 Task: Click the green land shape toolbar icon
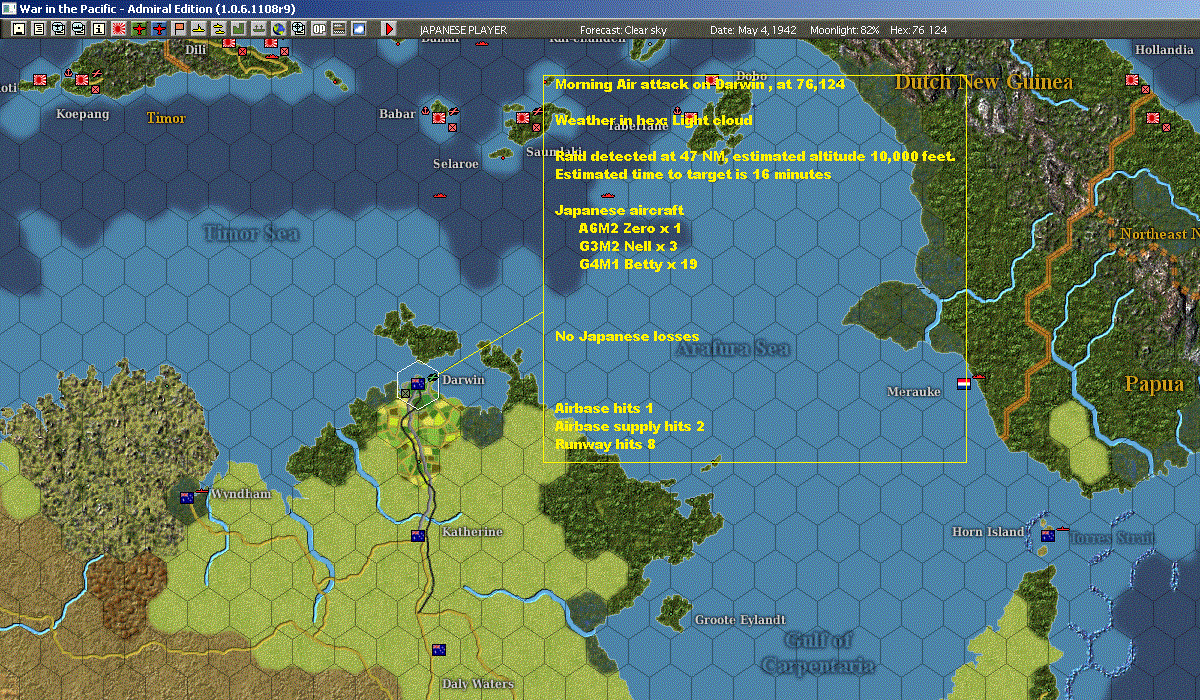[x=239, y=29]
